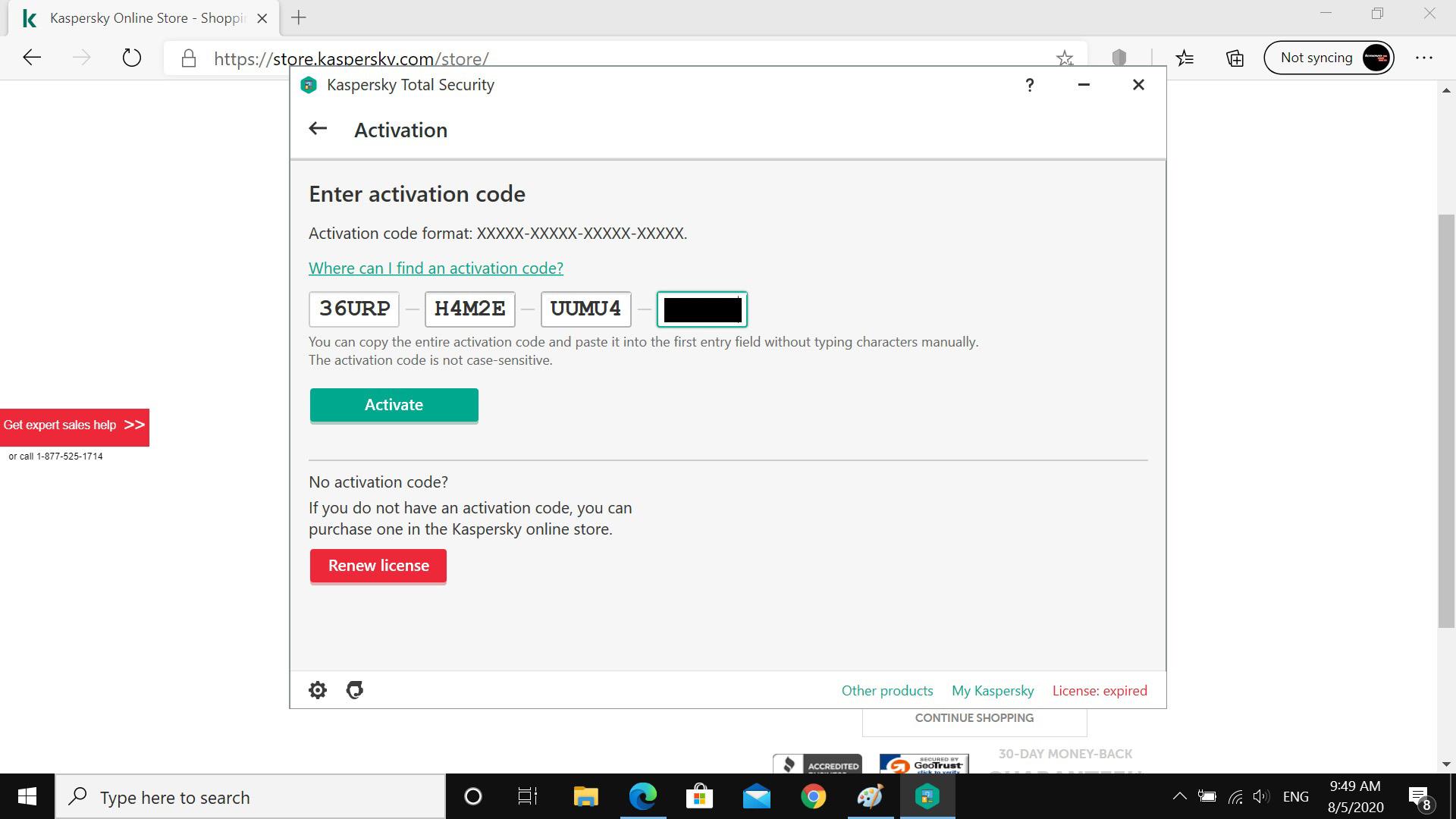The width and height of the screenshot is (1456, 819).
Task: Click the GeoTrust secured badge
Action: pos(924,764)
